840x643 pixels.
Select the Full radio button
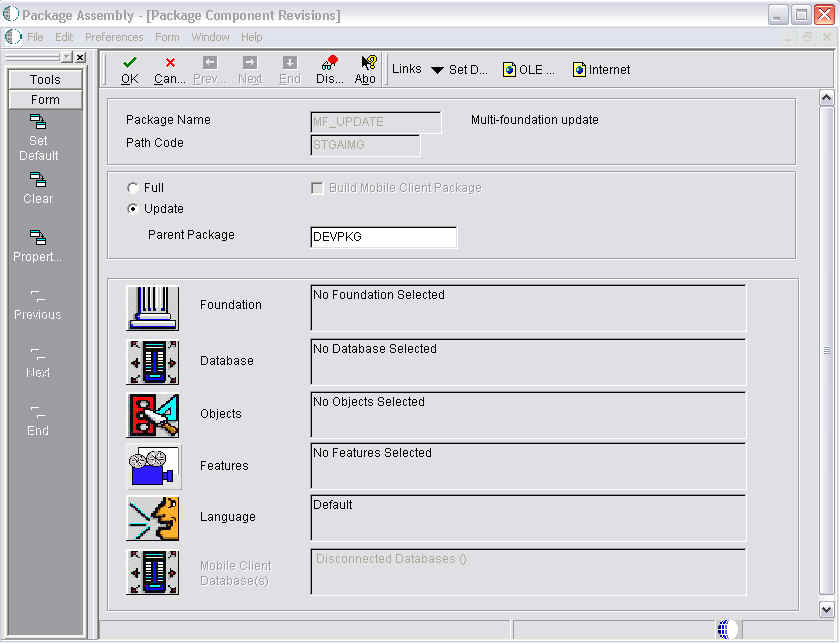coord(132,188)
